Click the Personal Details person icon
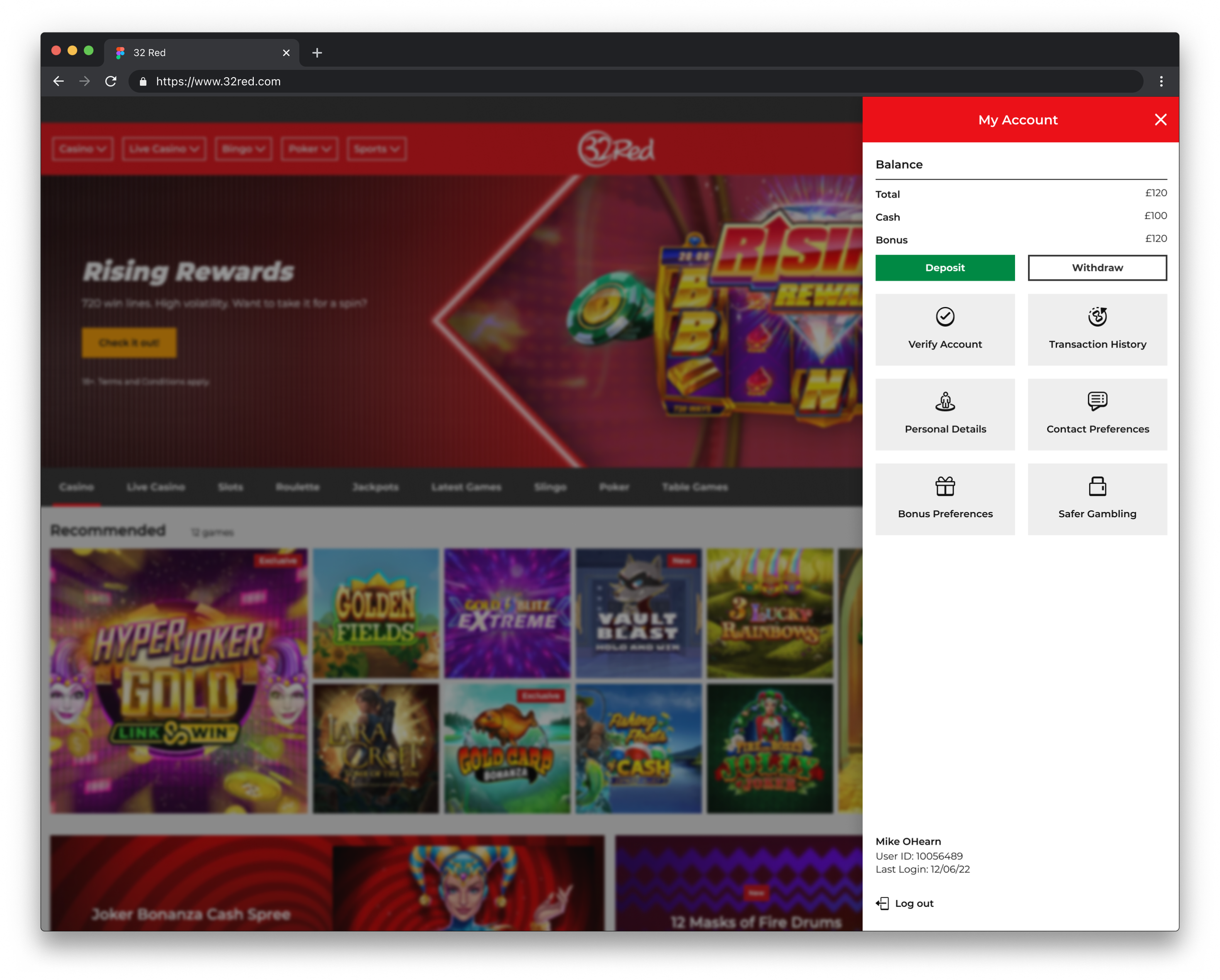The image size is (1220, 980). (x=944, y=402)
